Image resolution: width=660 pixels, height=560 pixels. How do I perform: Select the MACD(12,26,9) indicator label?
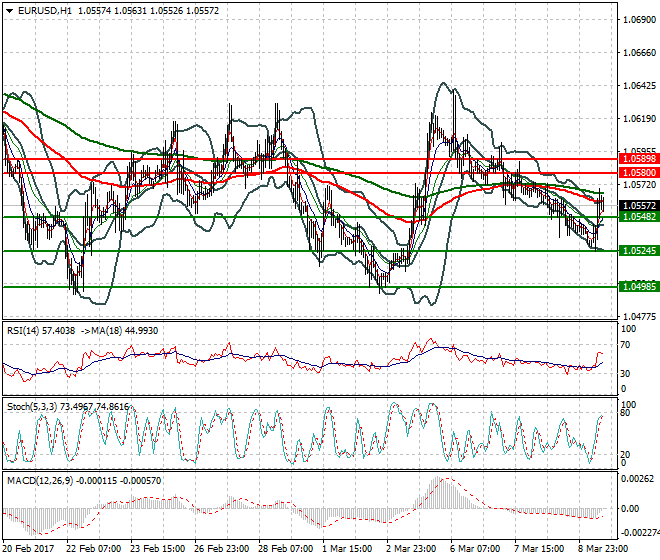[x=40, y=481]
